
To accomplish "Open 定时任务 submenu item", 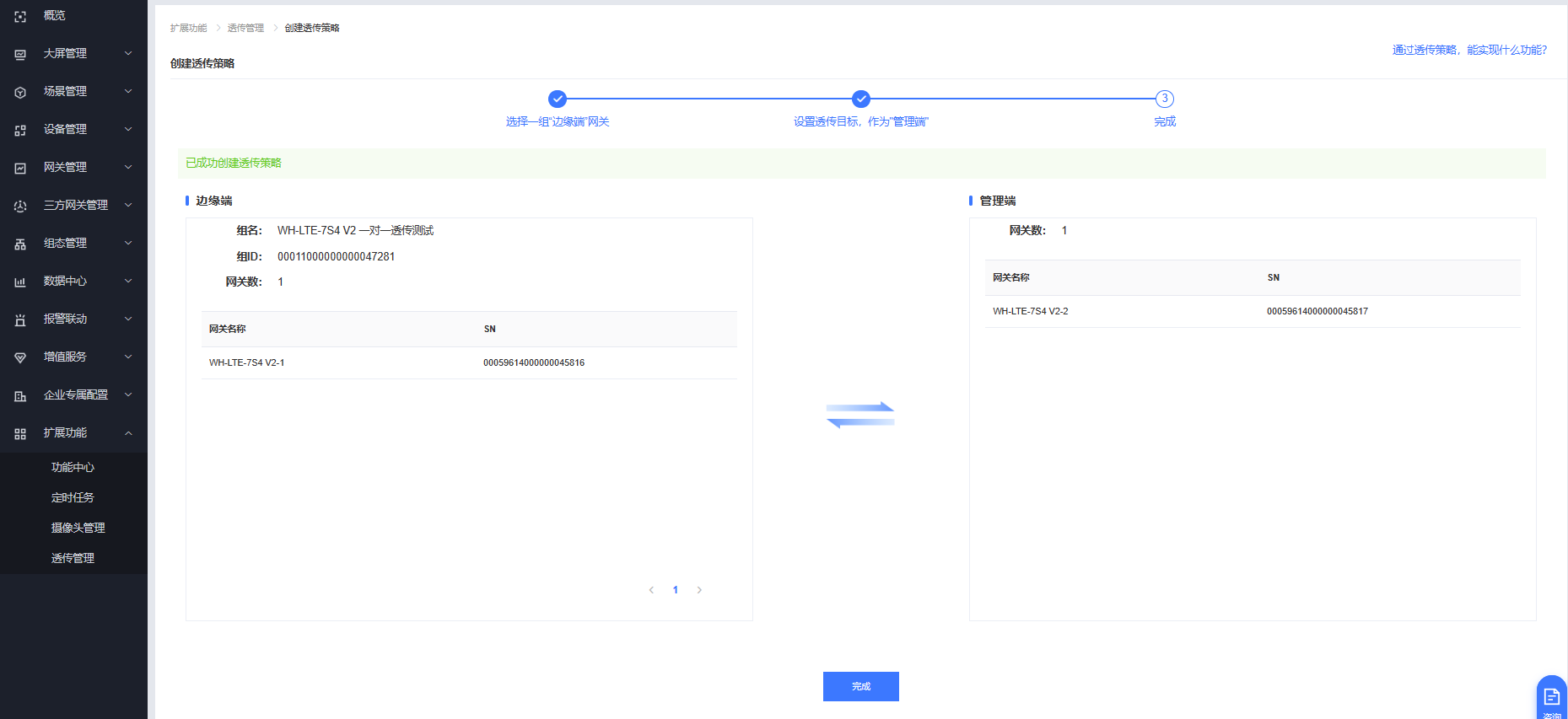I will [73, 497].
